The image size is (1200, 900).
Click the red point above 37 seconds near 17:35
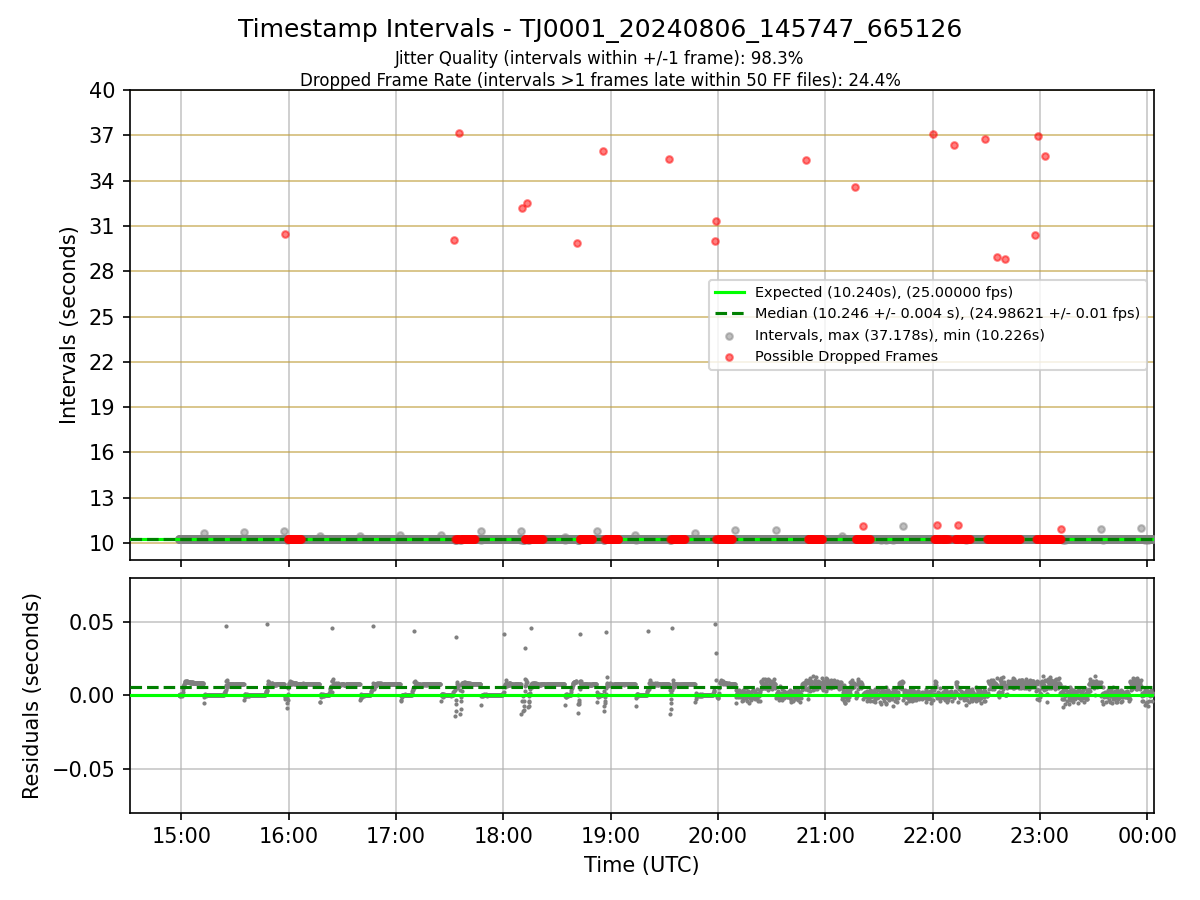coord(459,133)
